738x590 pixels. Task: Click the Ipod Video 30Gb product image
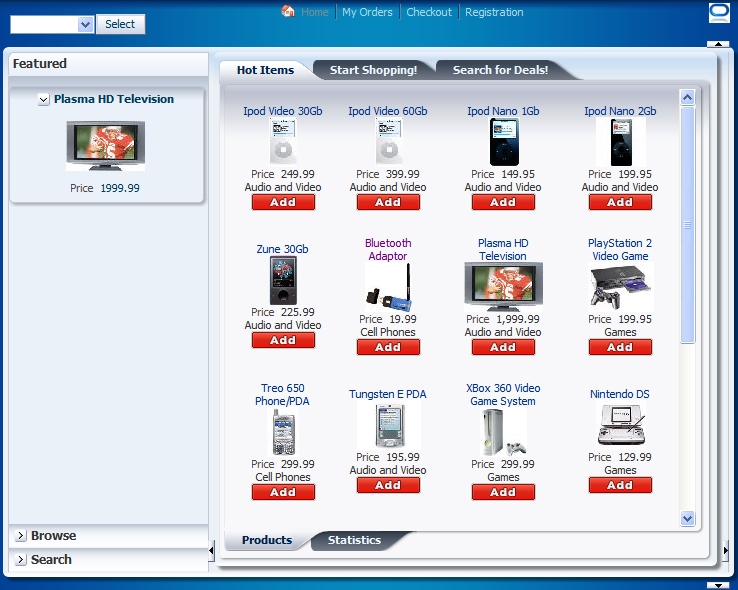(x=283, y=142)
